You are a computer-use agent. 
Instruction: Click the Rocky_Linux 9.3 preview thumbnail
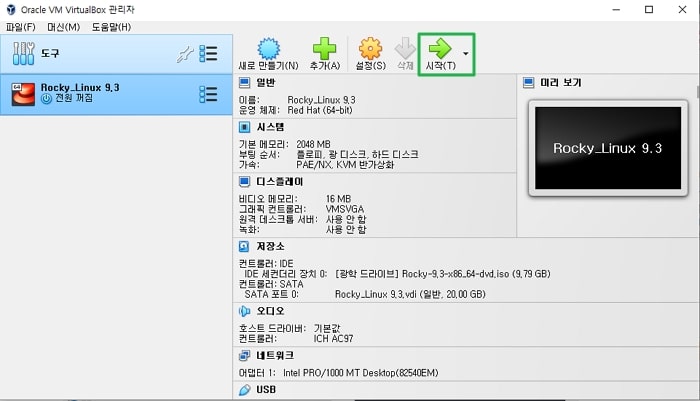(608, 148)
